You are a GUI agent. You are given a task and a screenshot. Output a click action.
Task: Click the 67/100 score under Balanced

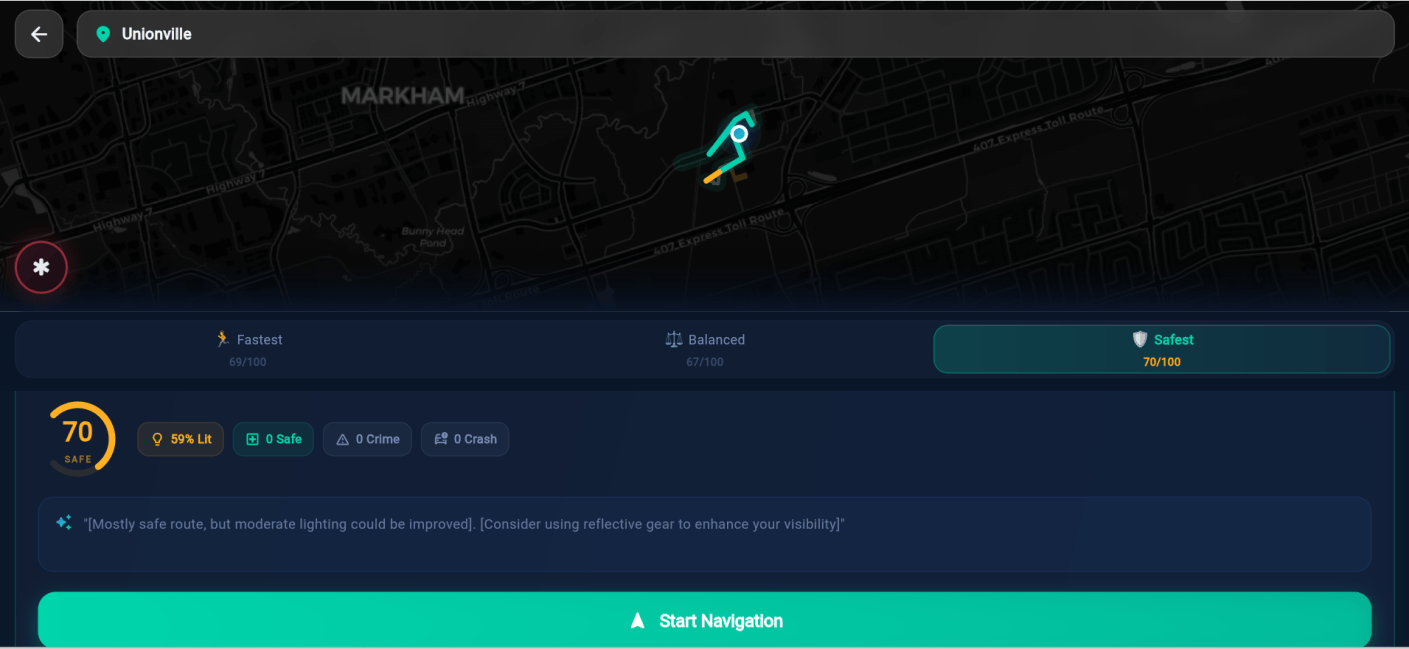pyautogui.click(x=705, y=362)
